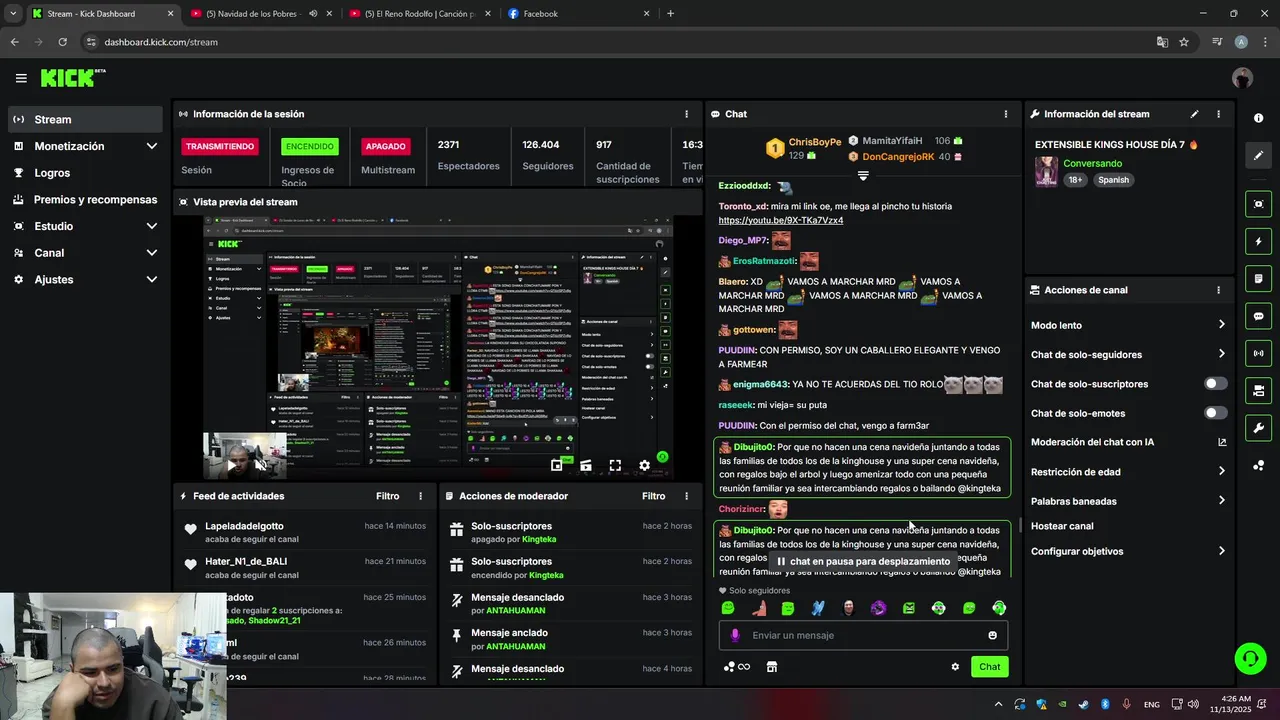Click the volume icon in system tray
Screen dimensions: 1280x720
[1193, 704]
